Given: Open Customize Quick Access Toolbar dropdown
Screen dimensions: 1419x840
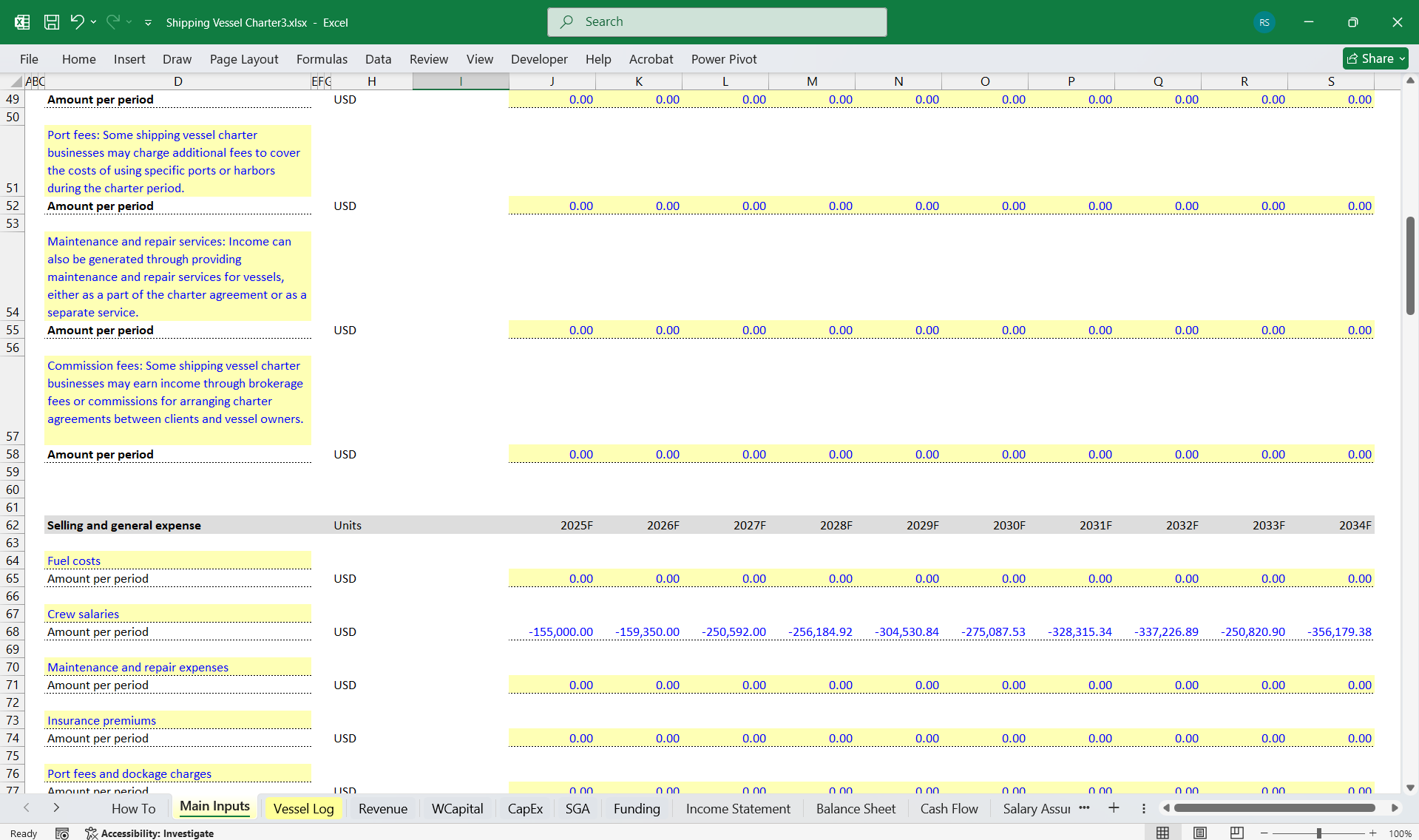Looking at the screenshot, I should coord(148,23).
